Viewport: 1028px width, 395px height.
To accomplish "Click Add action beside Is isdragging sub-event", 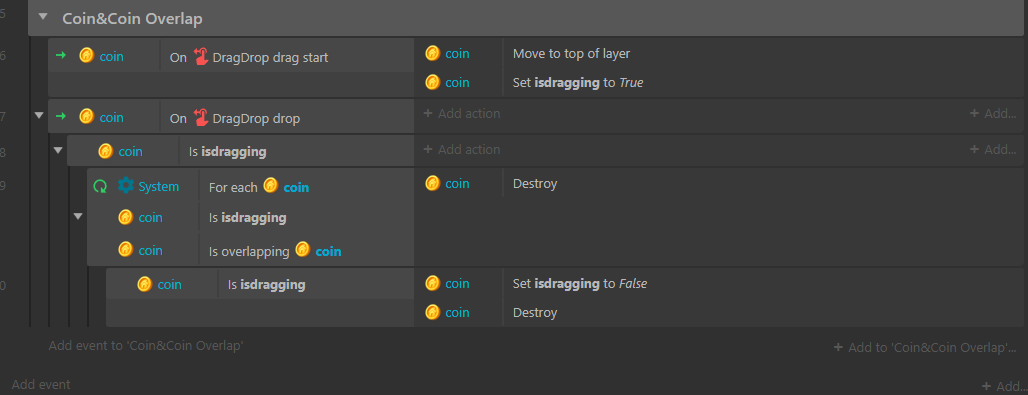I will point(462,150).
